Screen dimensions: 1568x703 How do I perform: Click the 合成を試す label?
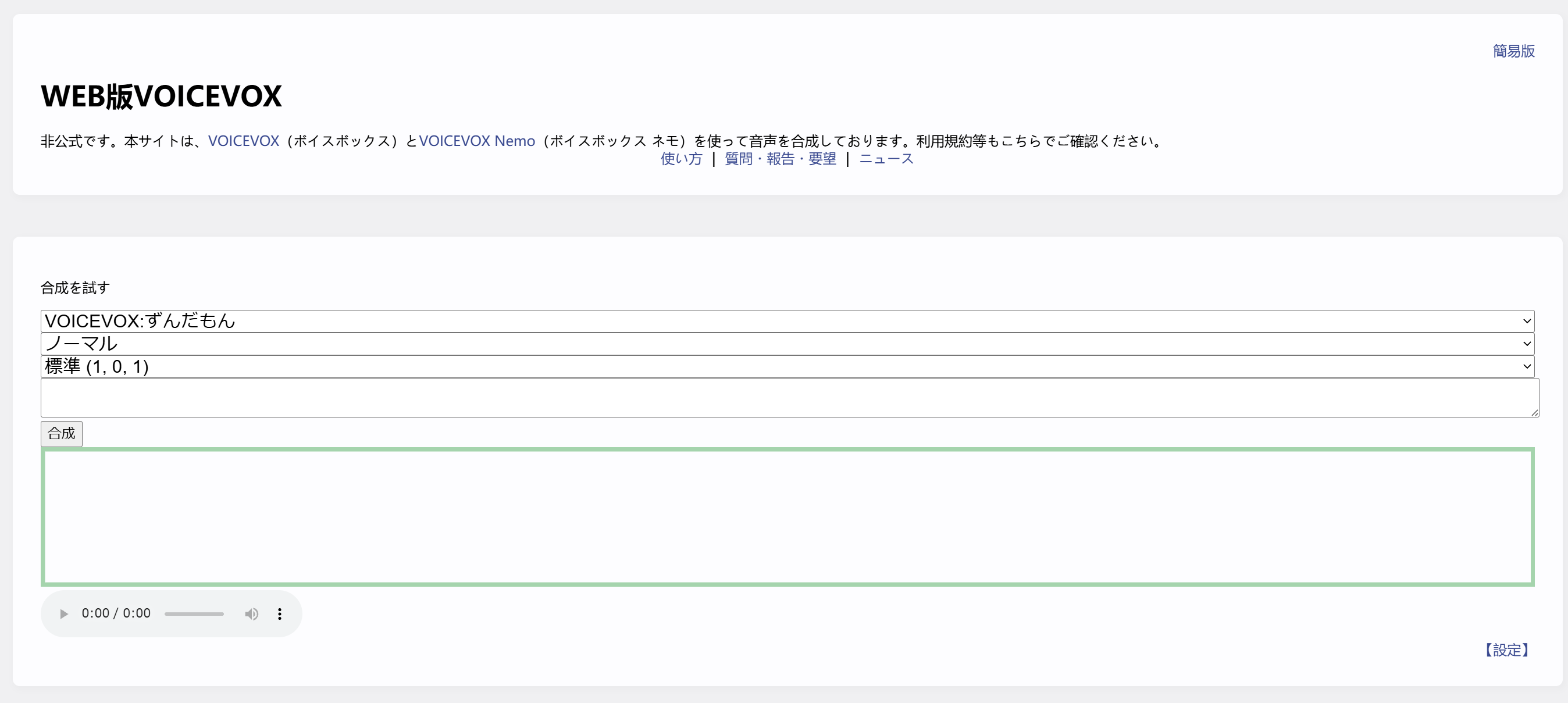coord(76,288)
